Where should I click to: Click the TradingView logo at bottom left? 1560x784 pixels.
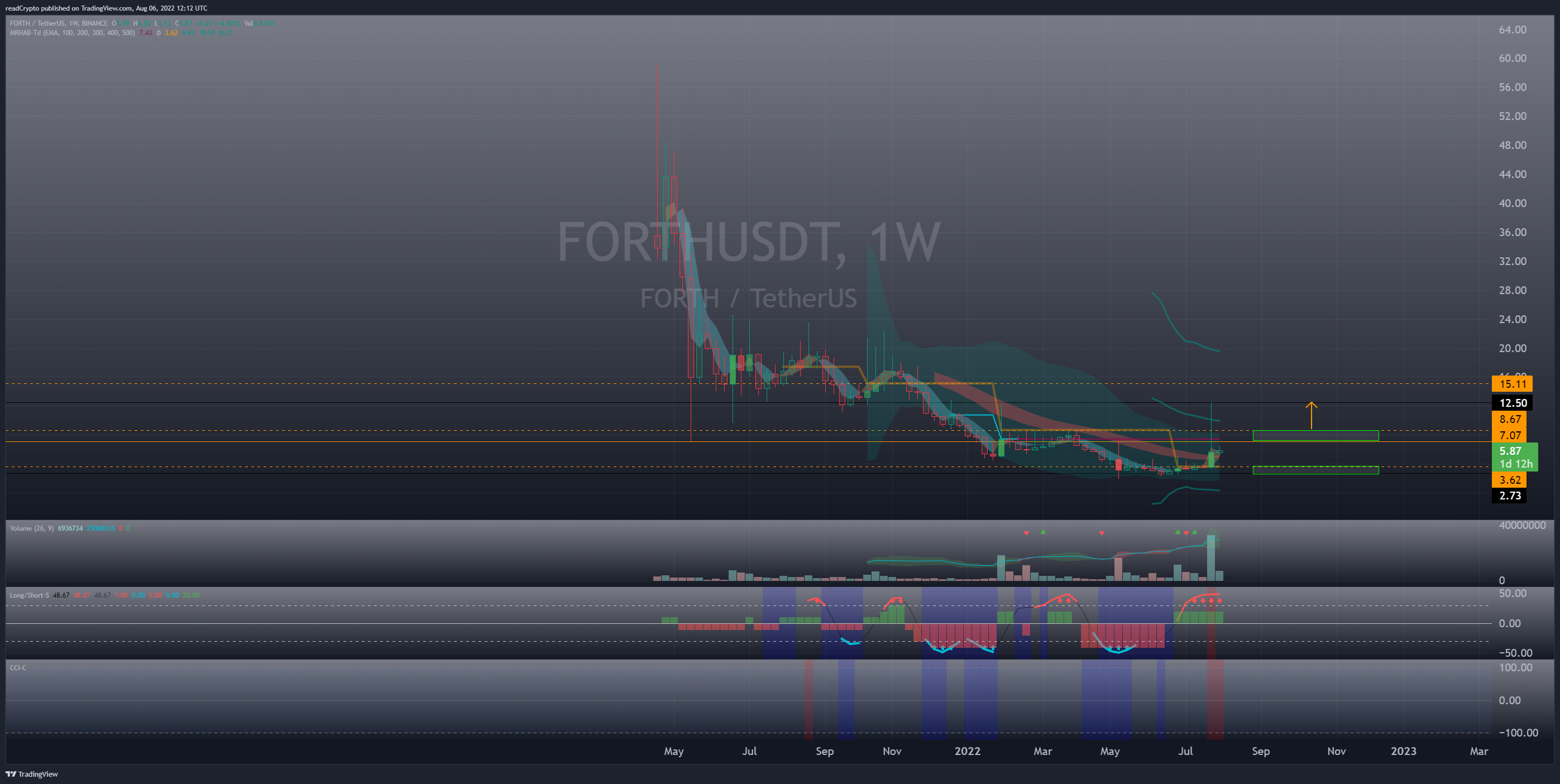point(32,774)
